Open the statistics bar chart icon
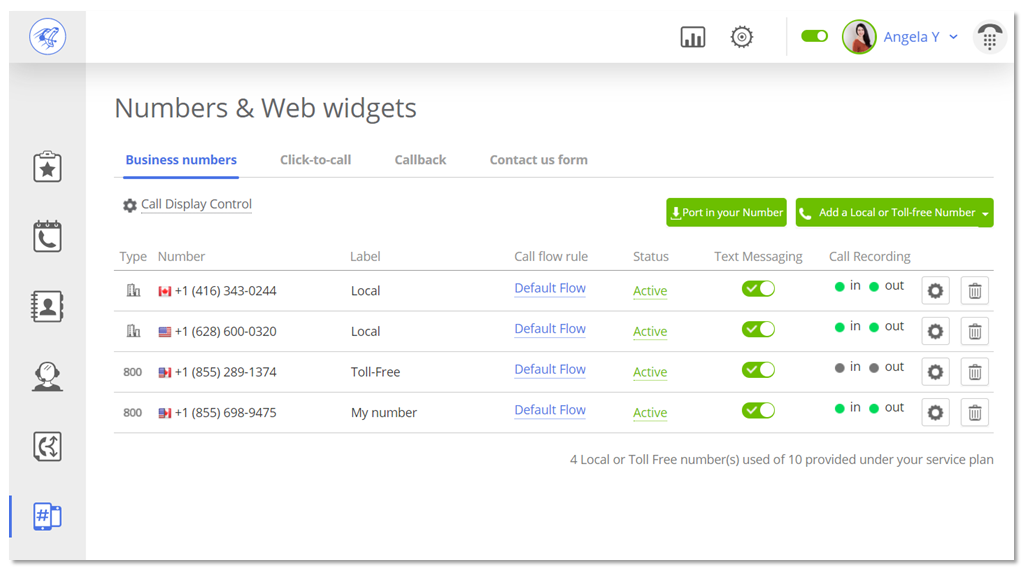The width and height of the screenshot is (1024, 570). coord(692,37)
